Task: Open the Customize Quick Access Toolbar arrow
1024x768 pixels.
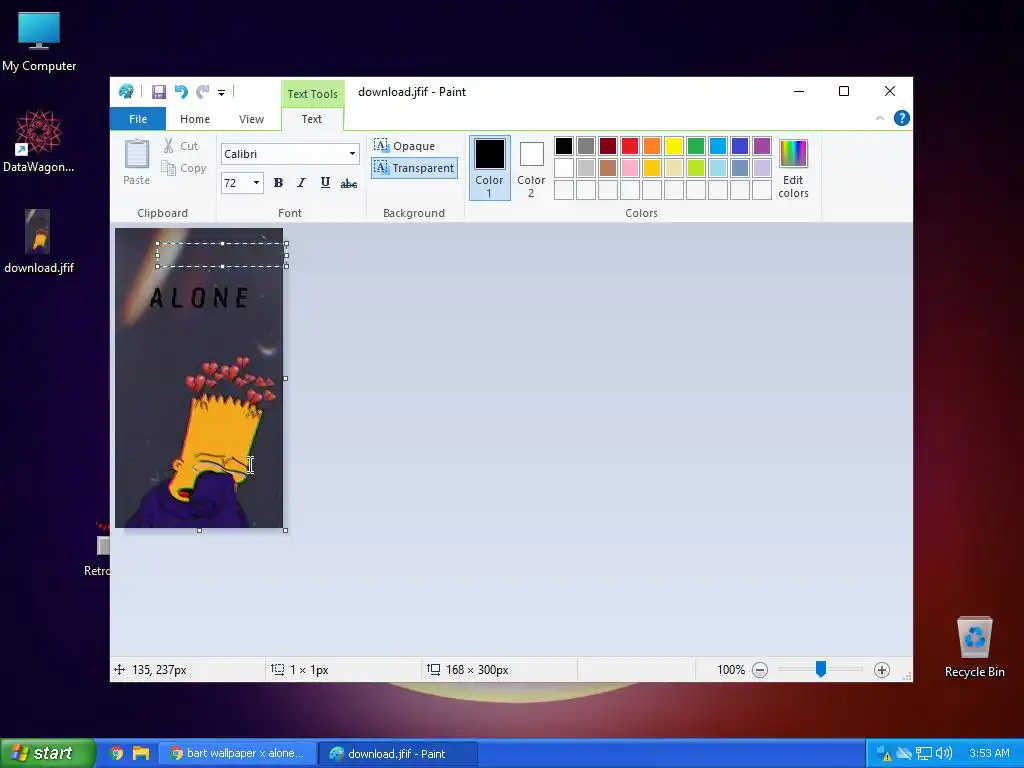Action: pyautogui.click(x=221, y=93)
